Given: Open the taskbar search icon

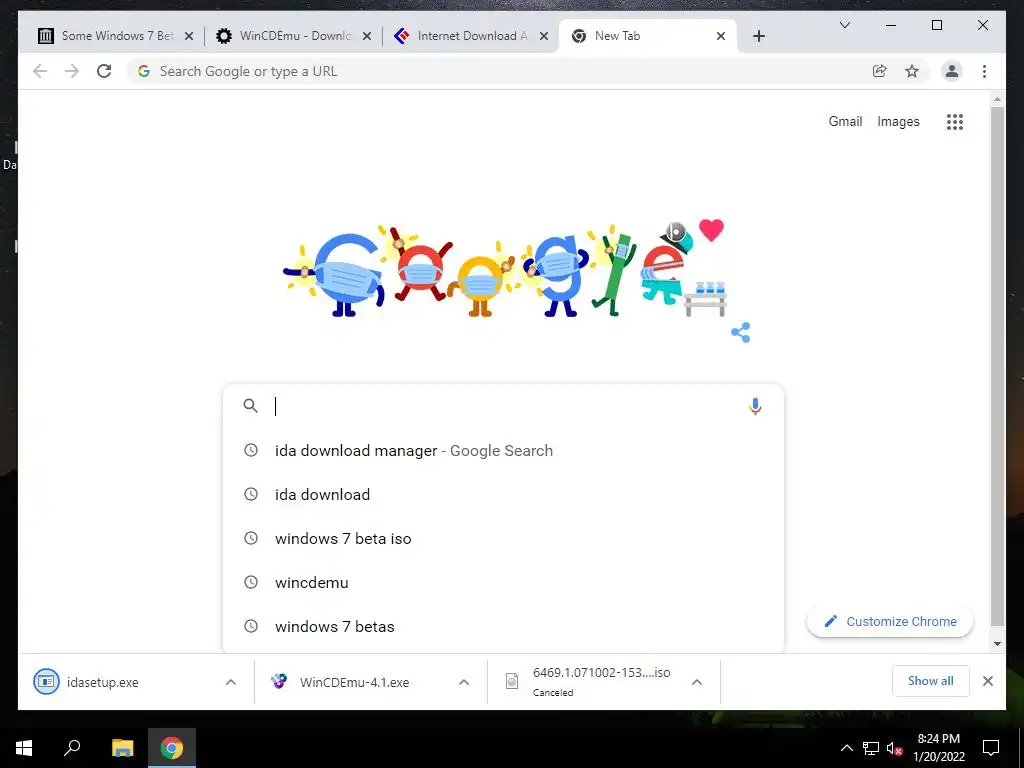Looking at the screenshot, I should pos(72,748).
